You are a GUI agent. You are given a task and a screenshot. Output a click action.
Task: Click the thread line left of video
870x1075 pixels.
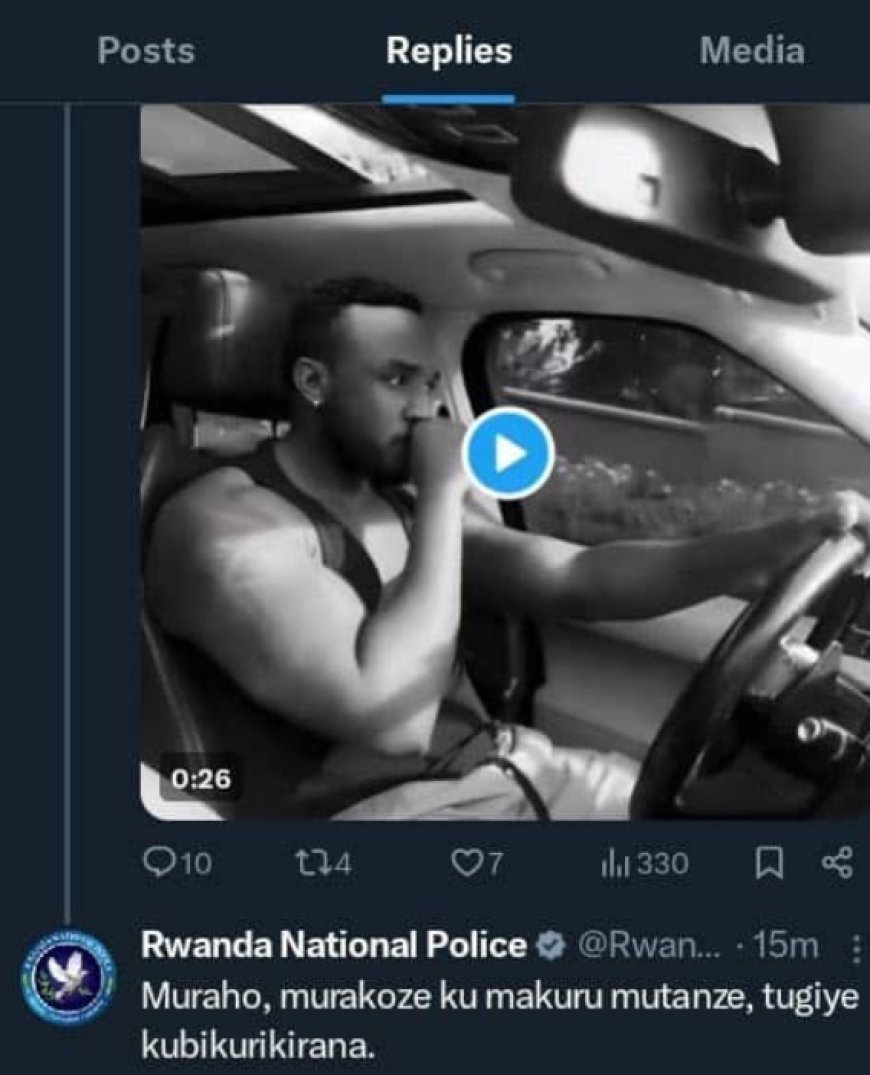click(x=68, y=500)
